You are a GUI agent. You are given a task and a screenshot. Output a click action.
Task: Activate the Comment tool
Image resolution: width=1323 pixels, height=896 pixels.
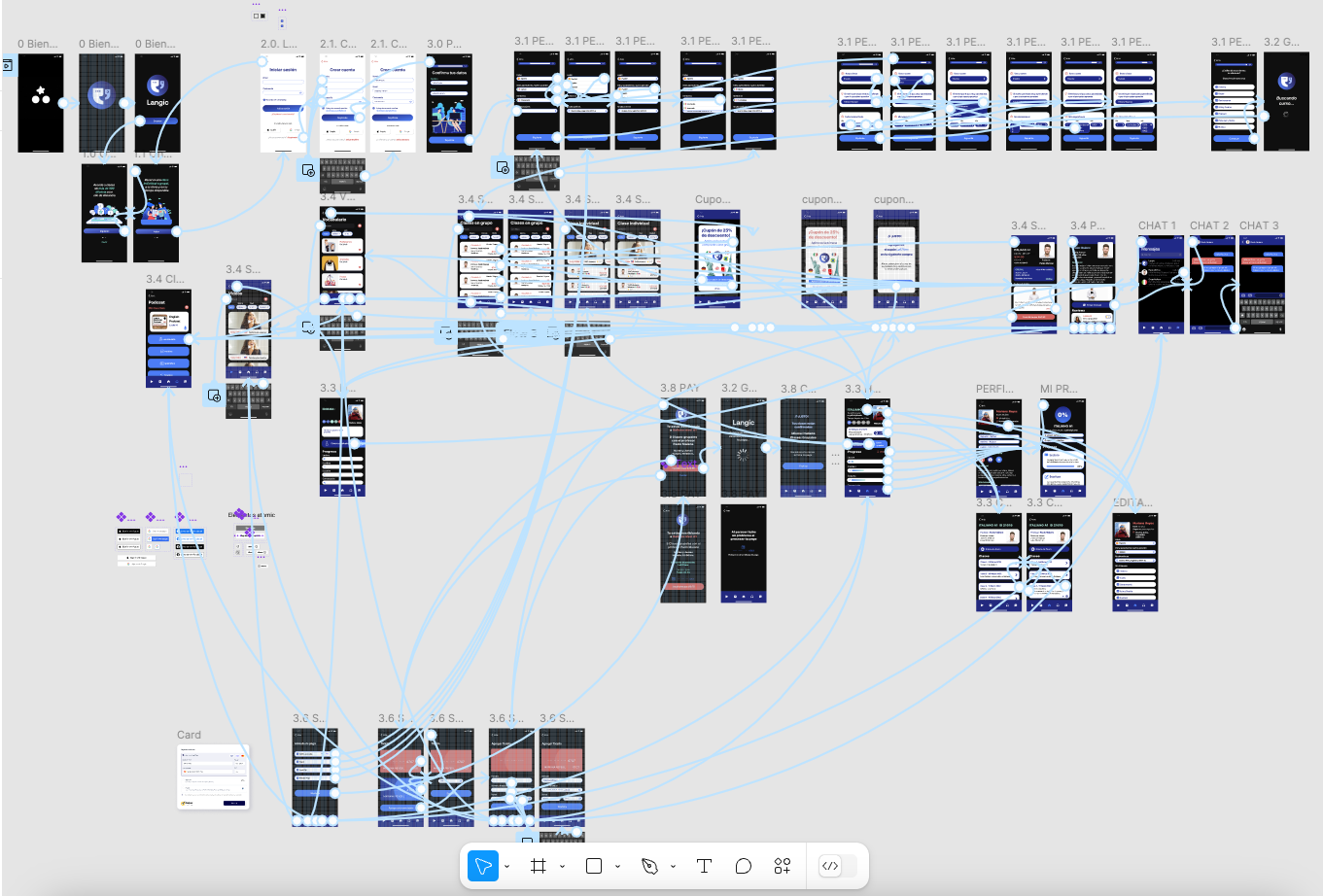tap(744, 866)
